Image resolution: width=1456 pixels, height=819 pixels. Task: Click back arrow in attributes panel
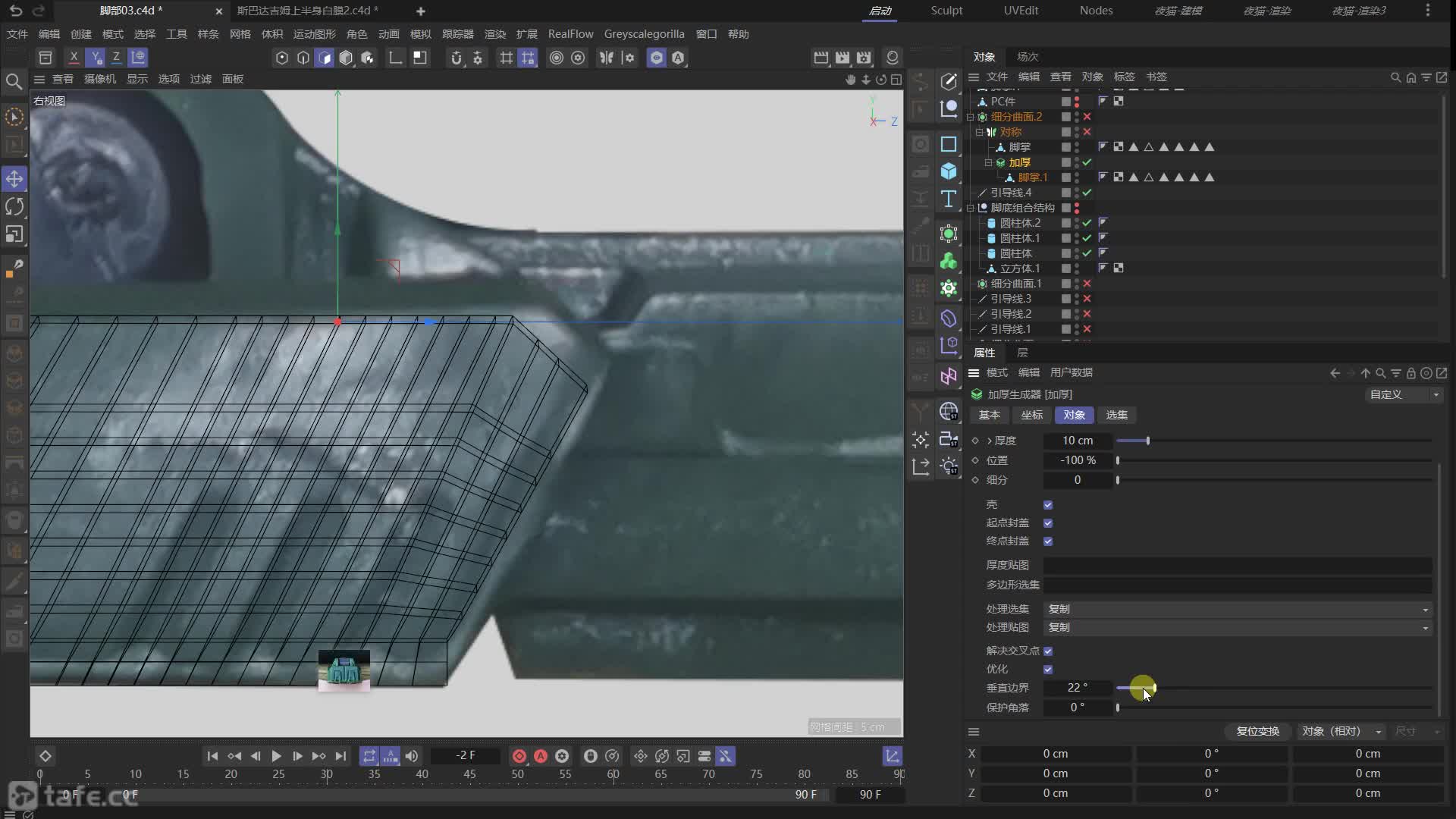point(1335,373)
